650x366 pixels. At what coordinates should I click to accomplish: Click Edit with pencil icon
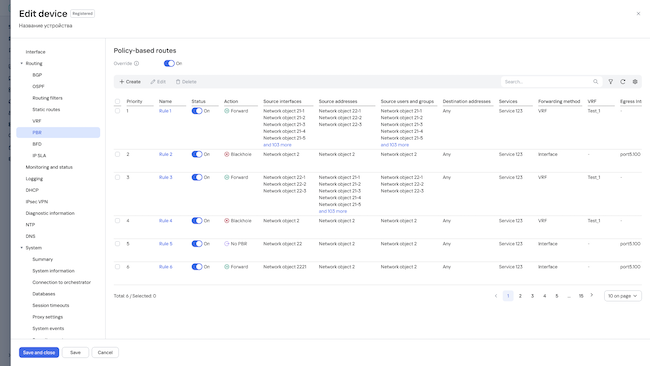[x=158, y=82]
